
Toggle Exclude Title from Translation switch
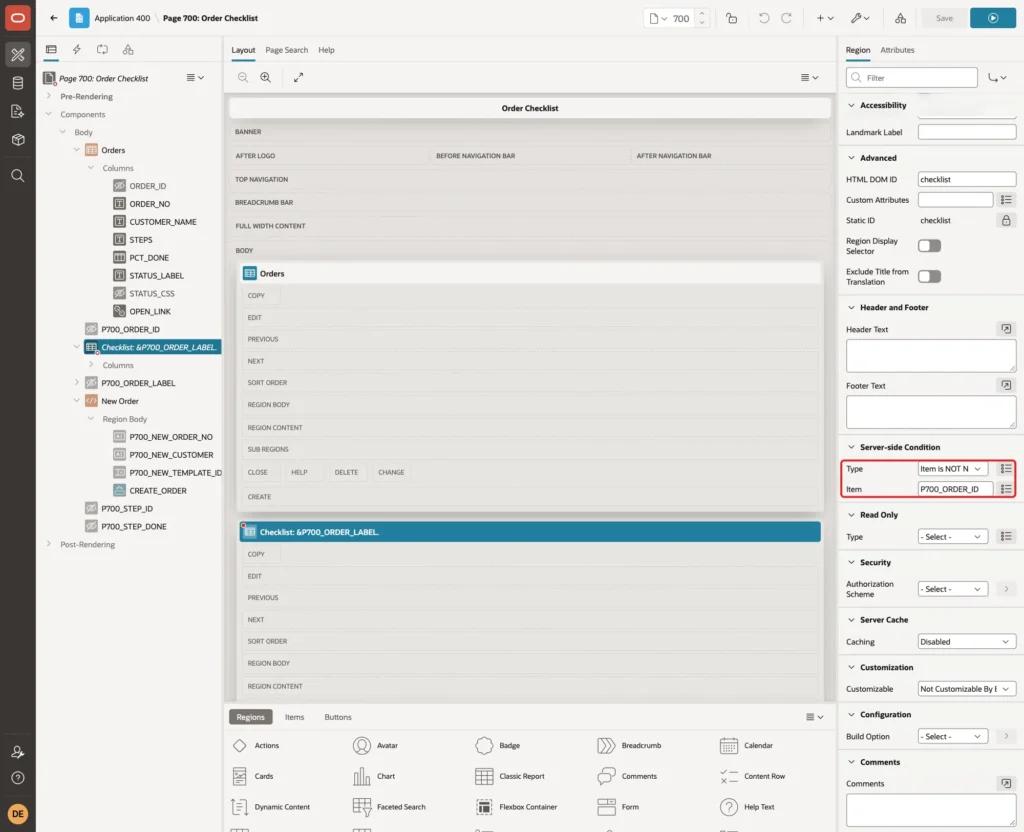pyautogui.click(x=929, y=276)
